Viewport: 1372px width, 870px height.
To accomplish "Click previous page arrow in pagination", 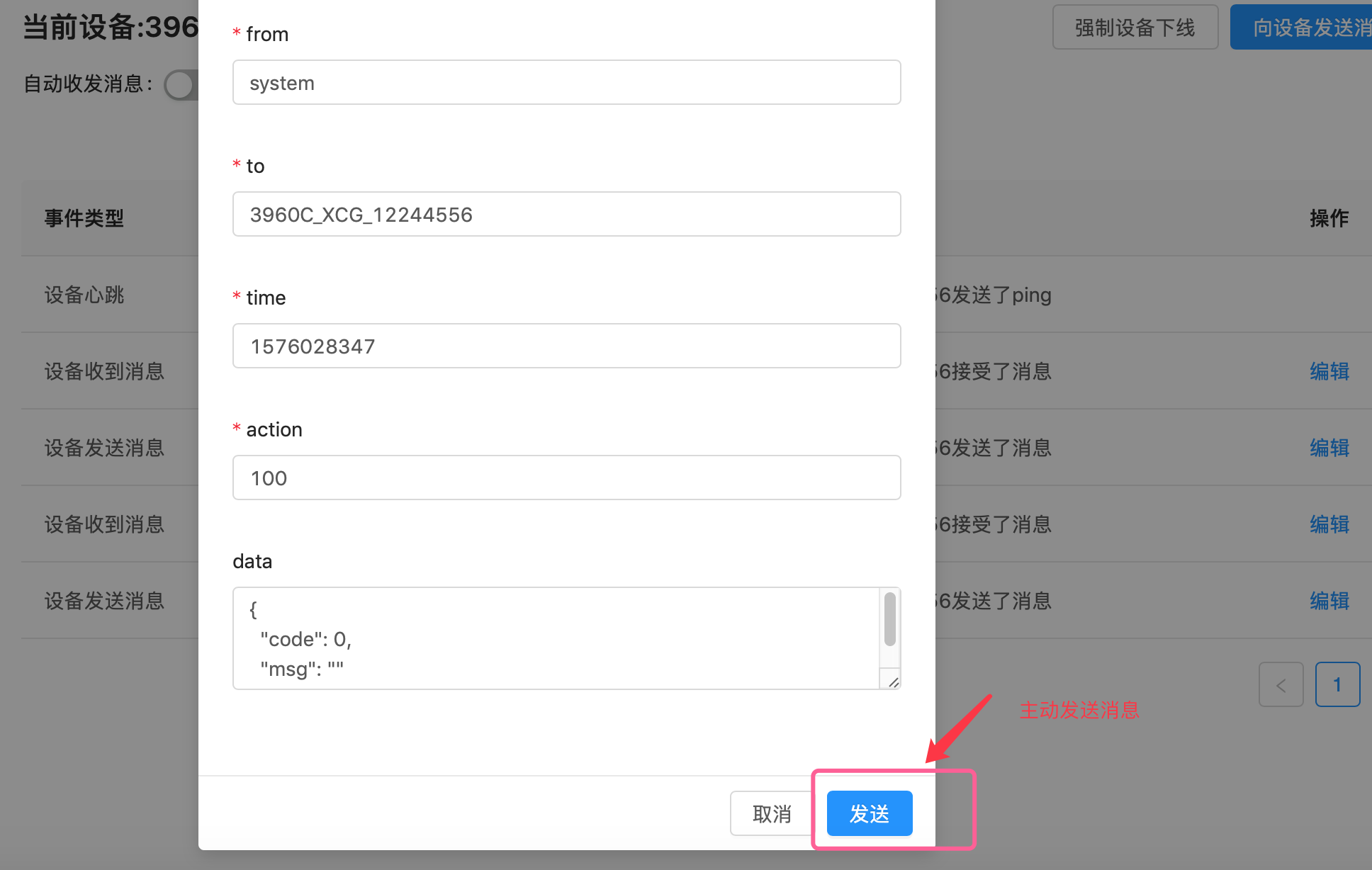I will pos(1281,684).
